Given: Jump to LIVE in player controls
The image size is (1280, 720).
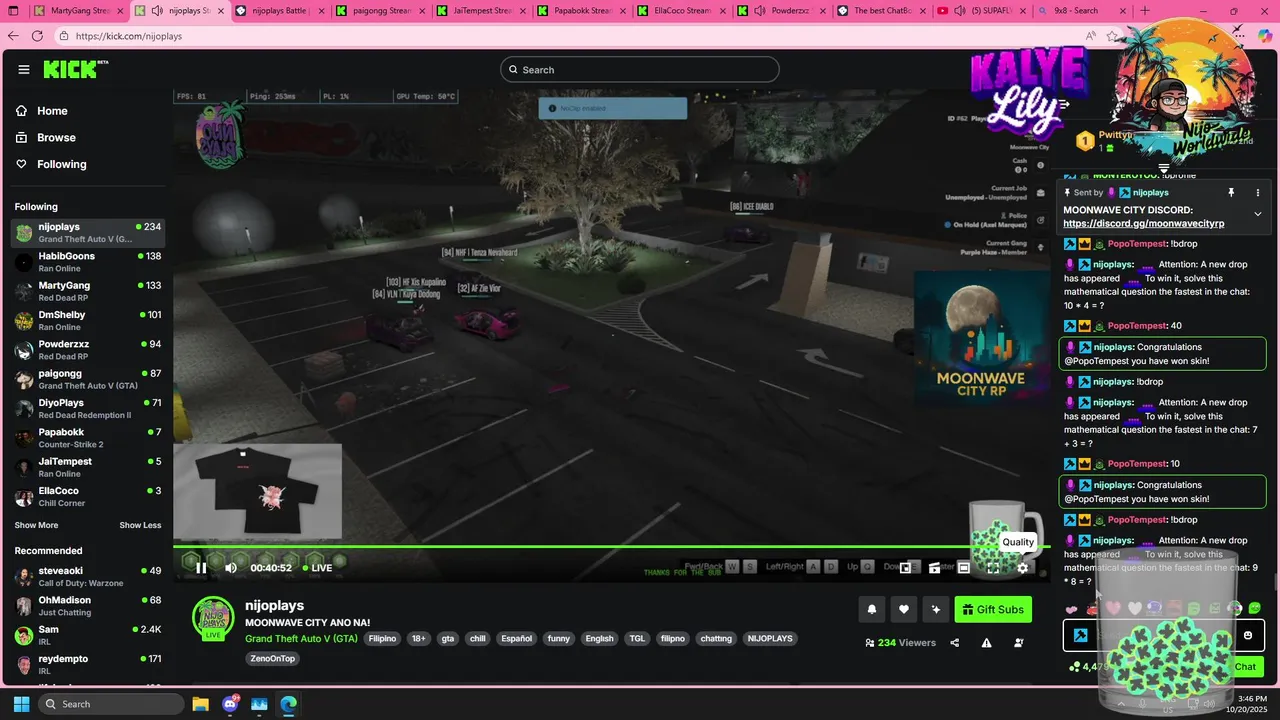Looking at the screenshot, I should point(316,568).
